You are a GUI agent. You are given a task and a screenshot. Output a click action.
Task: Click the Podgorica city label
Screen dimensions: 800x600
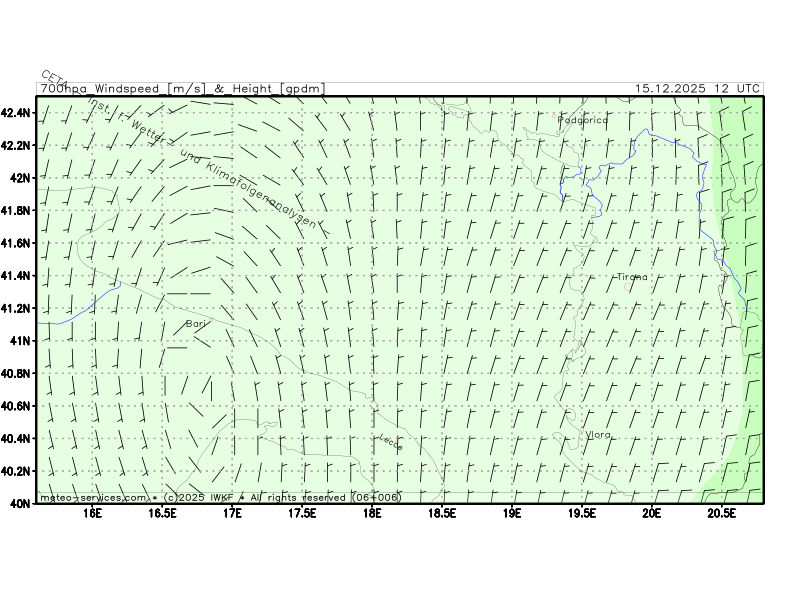(x=583, y=120)
